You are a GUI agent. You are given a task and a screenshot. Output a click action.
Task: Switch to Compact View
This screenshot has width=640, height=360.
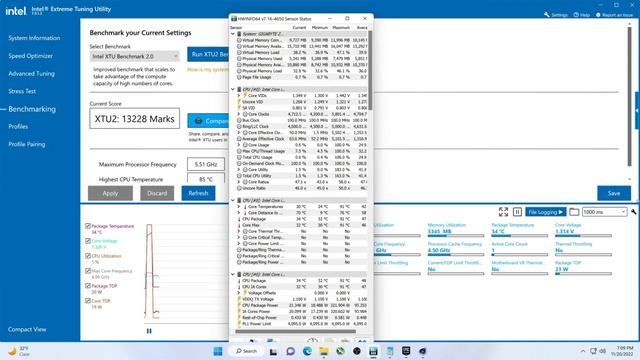27,329
